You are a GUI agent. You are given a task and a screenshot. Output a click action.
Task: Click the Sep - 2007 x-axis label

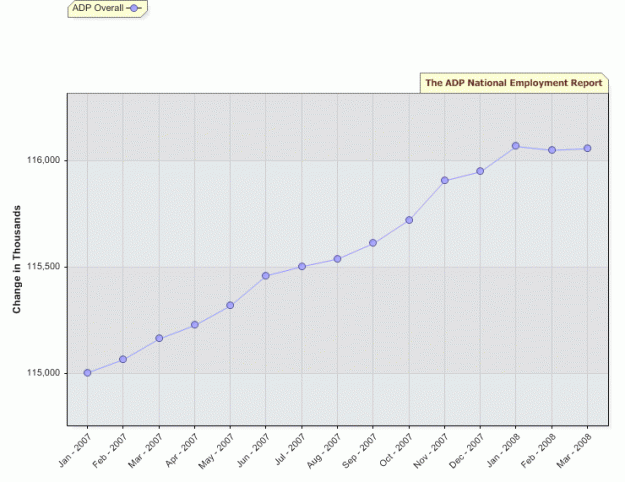[x=360, y=451]
